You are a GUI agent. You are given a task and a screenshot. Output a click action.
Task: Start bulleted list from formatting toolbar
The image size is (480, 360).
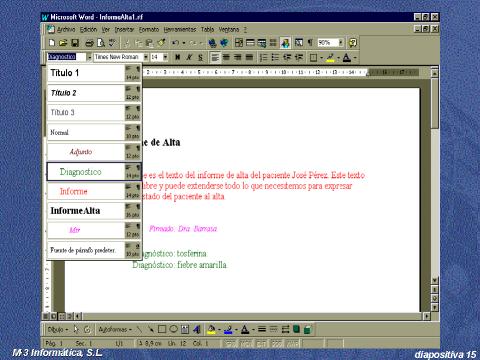tap(275, 58)
